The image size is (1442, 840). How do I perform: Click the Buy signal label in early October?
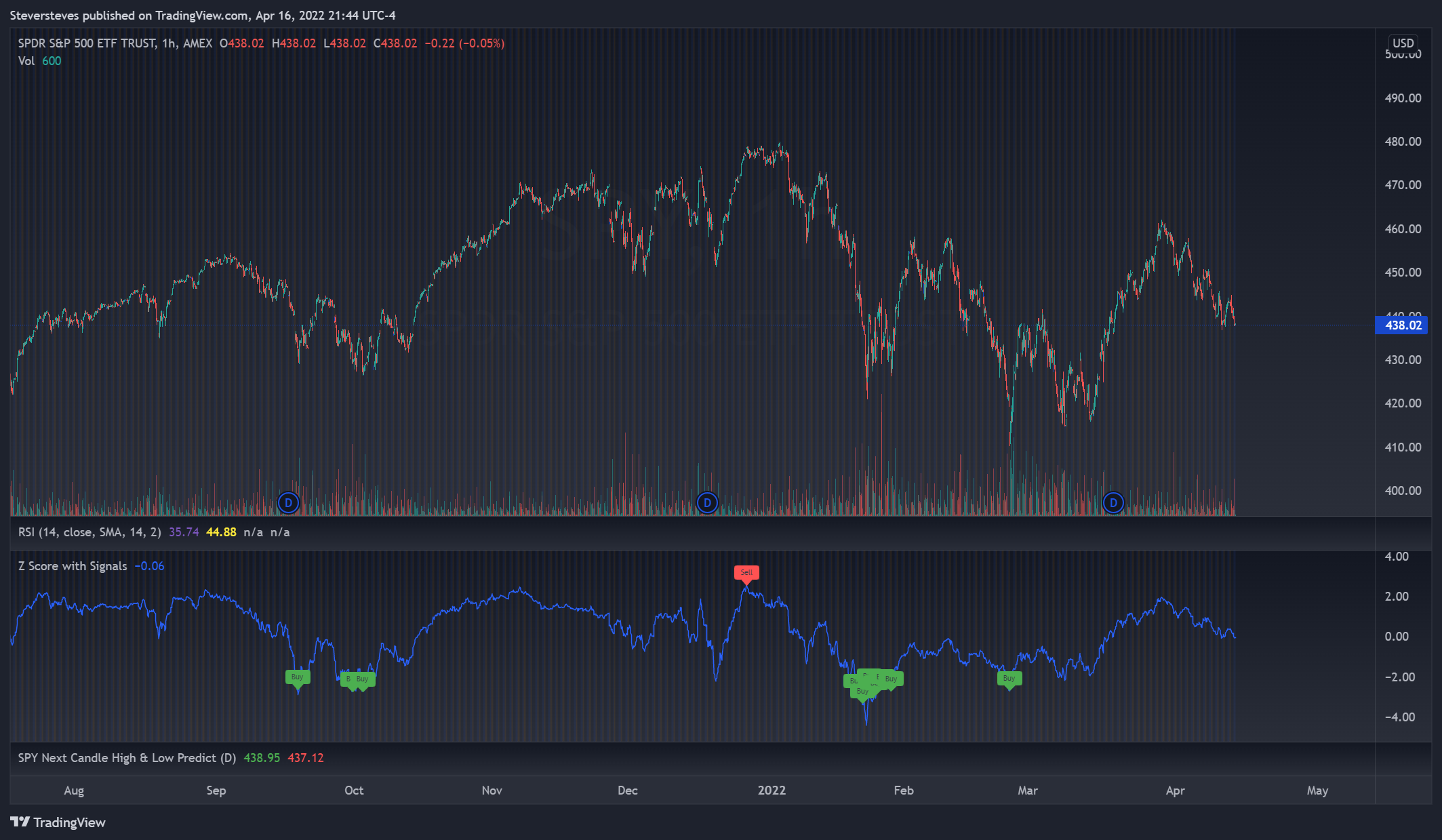[x=363, y=679]
